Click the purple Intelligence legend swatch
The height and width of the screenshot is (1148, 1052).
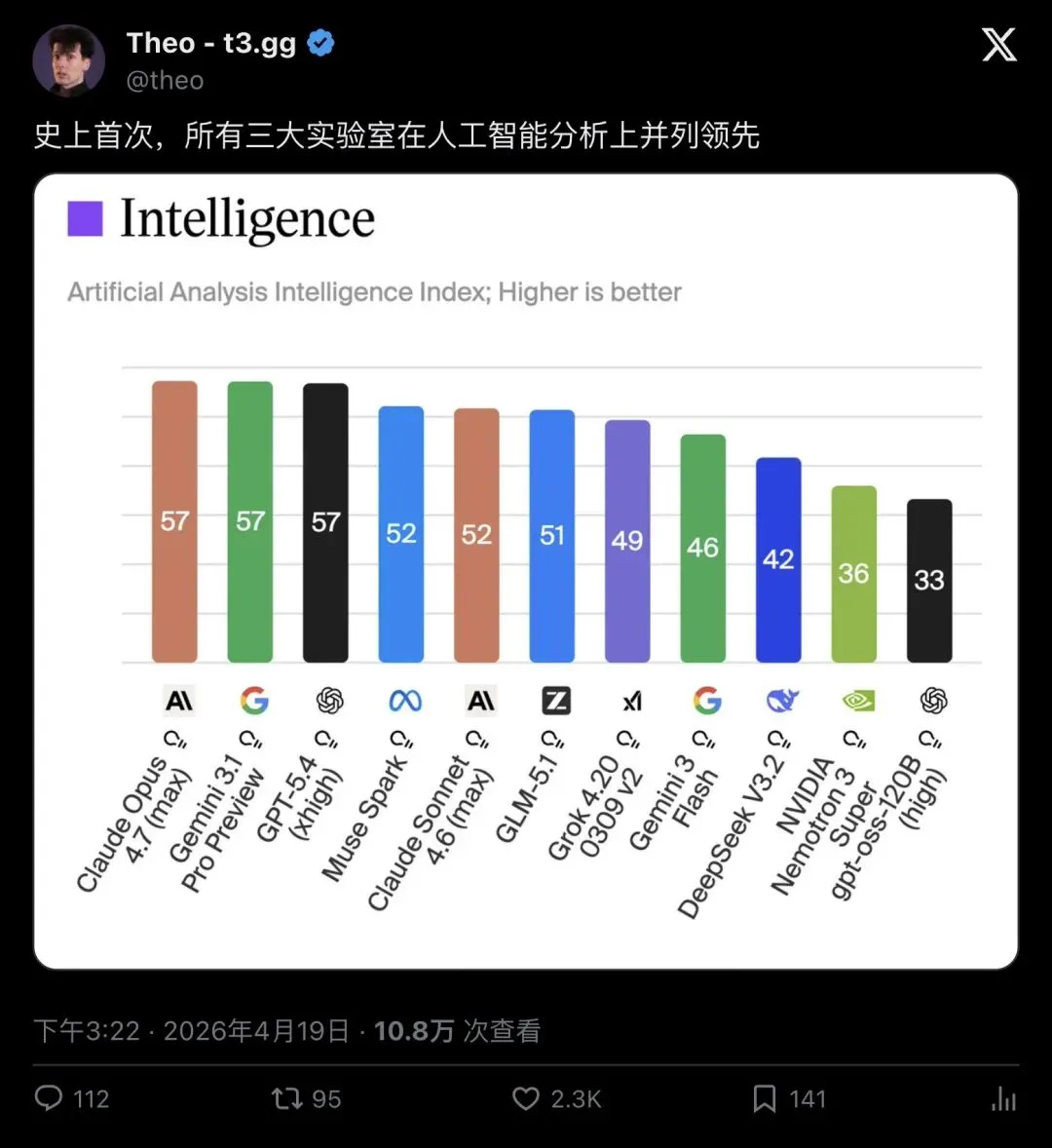[85, 218]
